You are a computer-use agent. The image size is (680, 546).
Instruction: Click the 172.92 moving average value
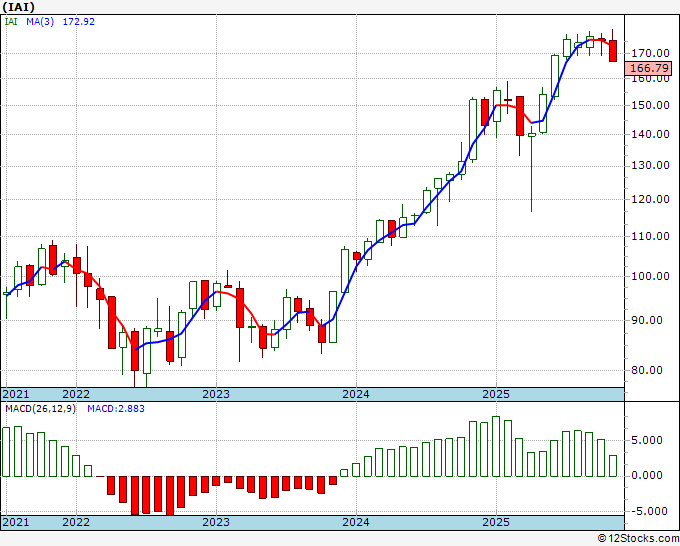(78, 22)
